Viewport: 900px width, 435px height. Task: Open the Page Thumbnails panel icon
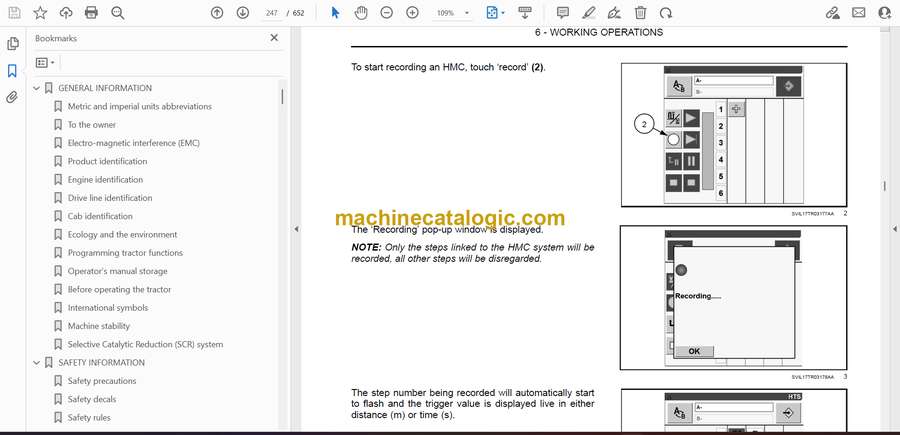click(12, 44)
